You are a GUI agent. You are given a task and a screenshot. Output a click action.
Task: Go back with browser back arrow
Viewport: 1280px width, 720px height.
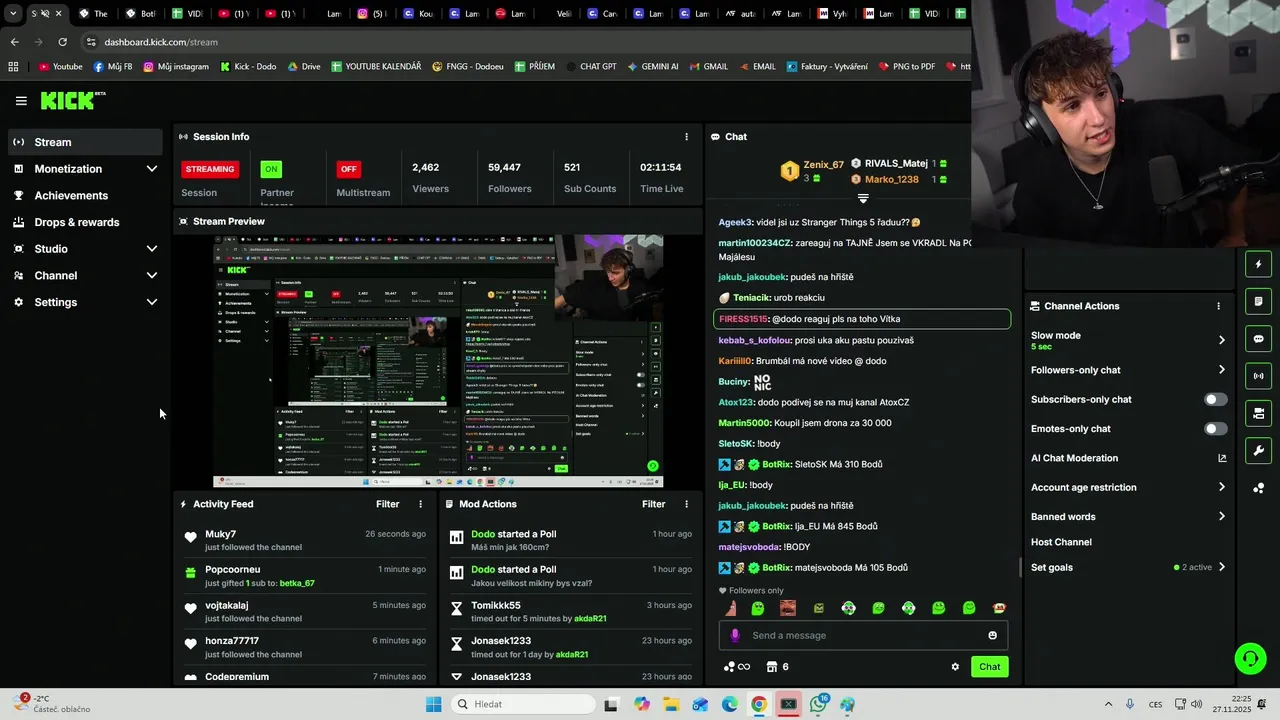(x=14, y=42)
